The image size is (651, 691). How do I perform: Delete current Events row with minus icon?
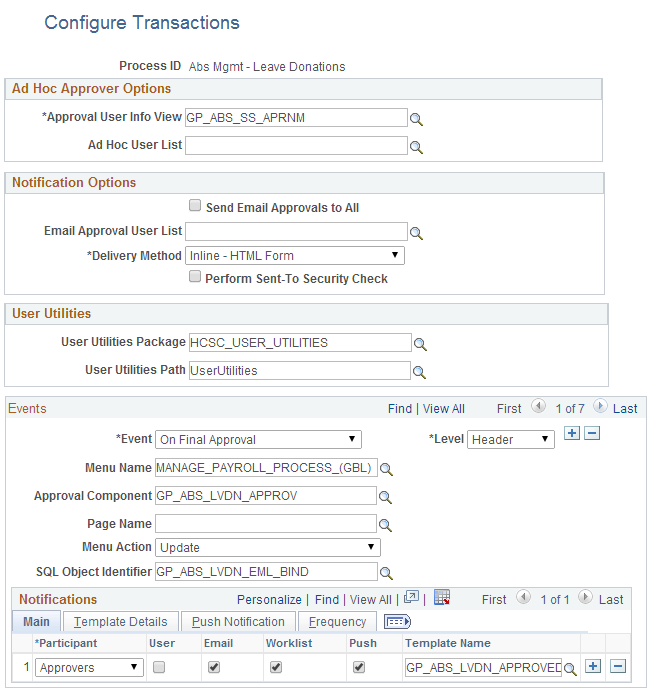point(592,433)
